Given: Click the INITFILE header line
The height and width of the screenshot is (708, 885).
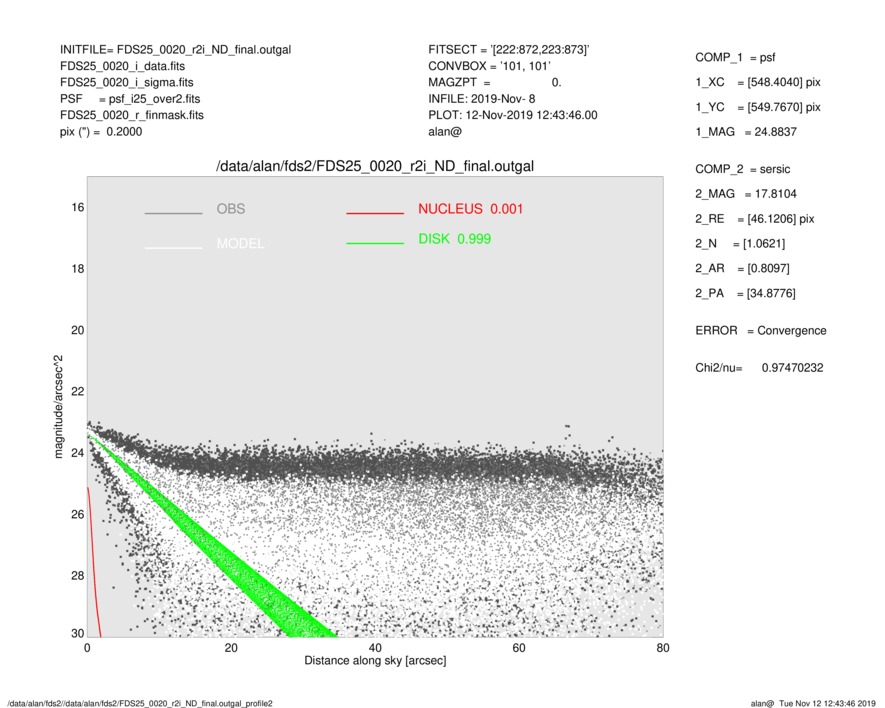Looking at the screenshot, I should [x=175, y=49].
